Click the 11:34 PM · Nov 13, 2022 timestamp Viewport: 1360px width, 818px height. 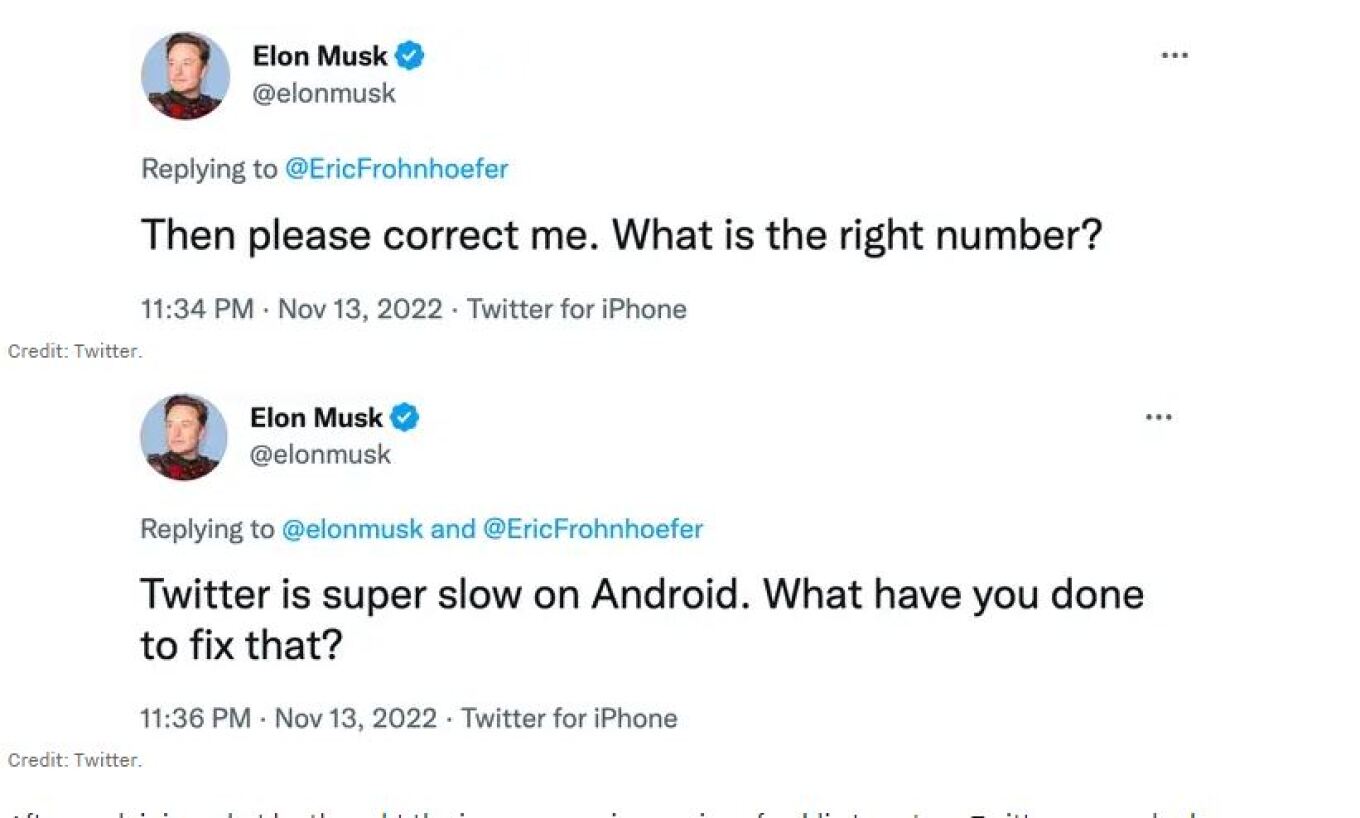pyautogui.click(x=291, y=309)
